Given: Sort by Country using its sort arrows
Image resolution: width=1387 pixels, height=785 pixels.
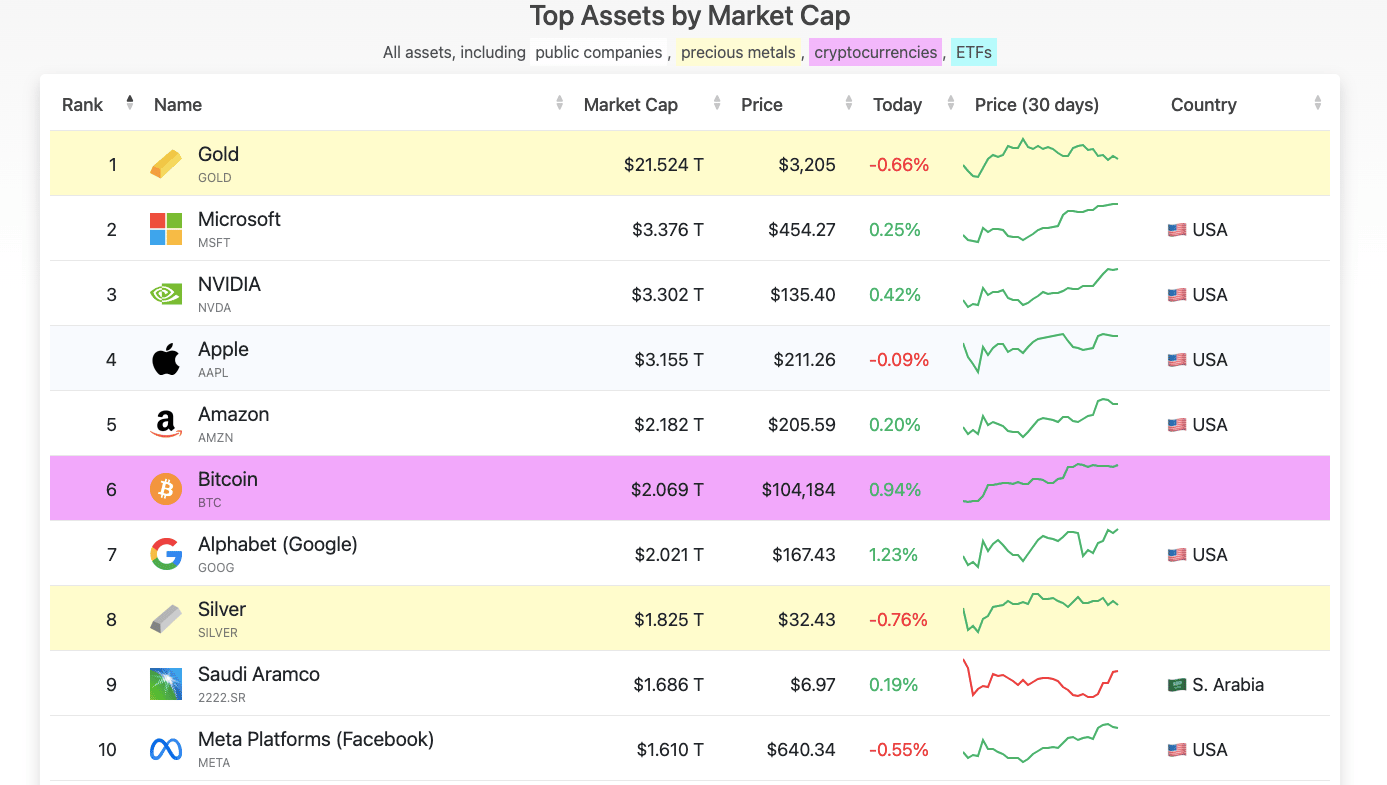Looking at the screenshot, I should coord(1318,103).
